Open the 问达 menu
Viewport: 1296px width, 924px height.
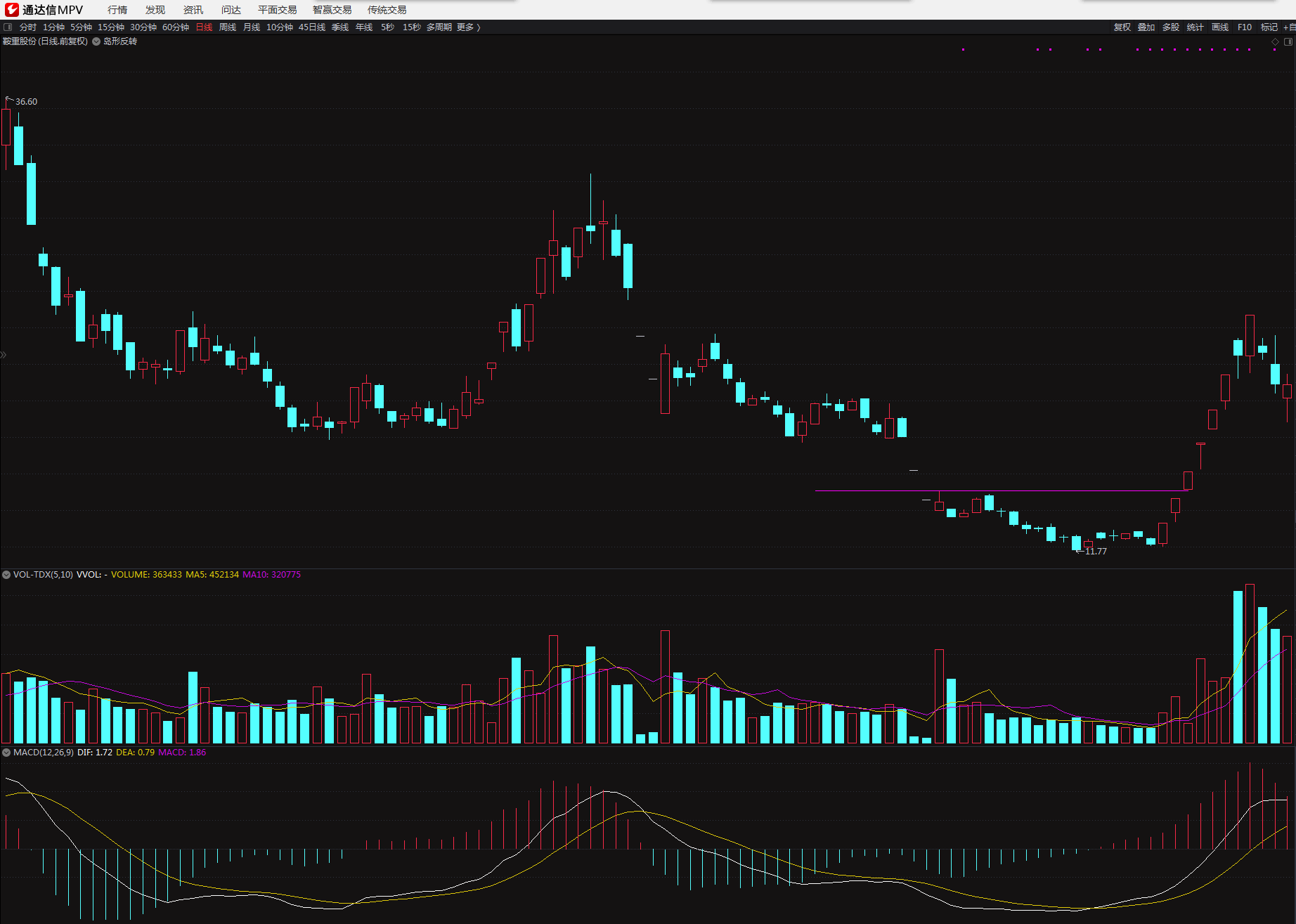[x=231, y=10]
